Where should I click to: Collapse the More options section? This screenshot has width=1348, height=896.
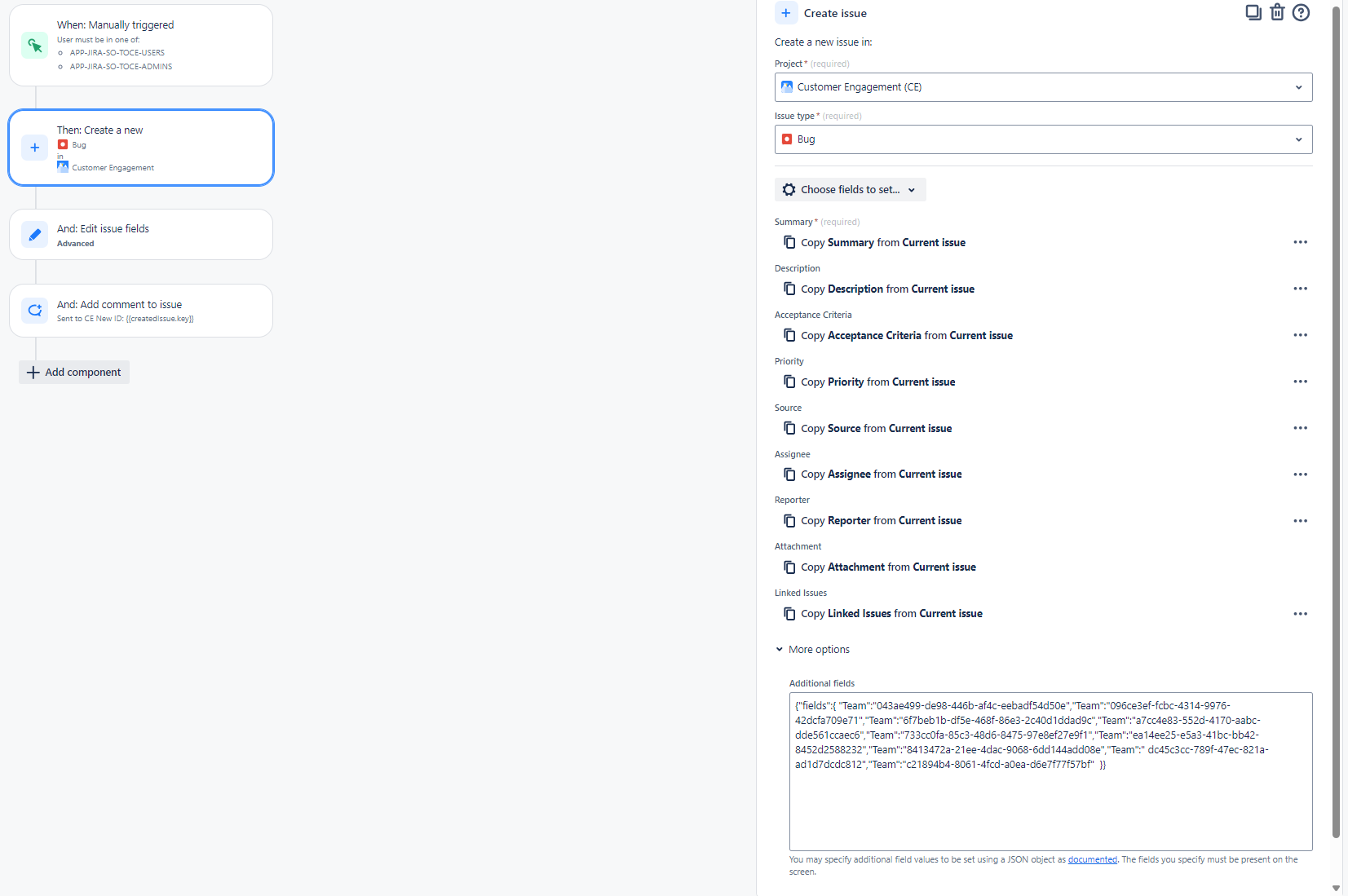click(812, 650)
